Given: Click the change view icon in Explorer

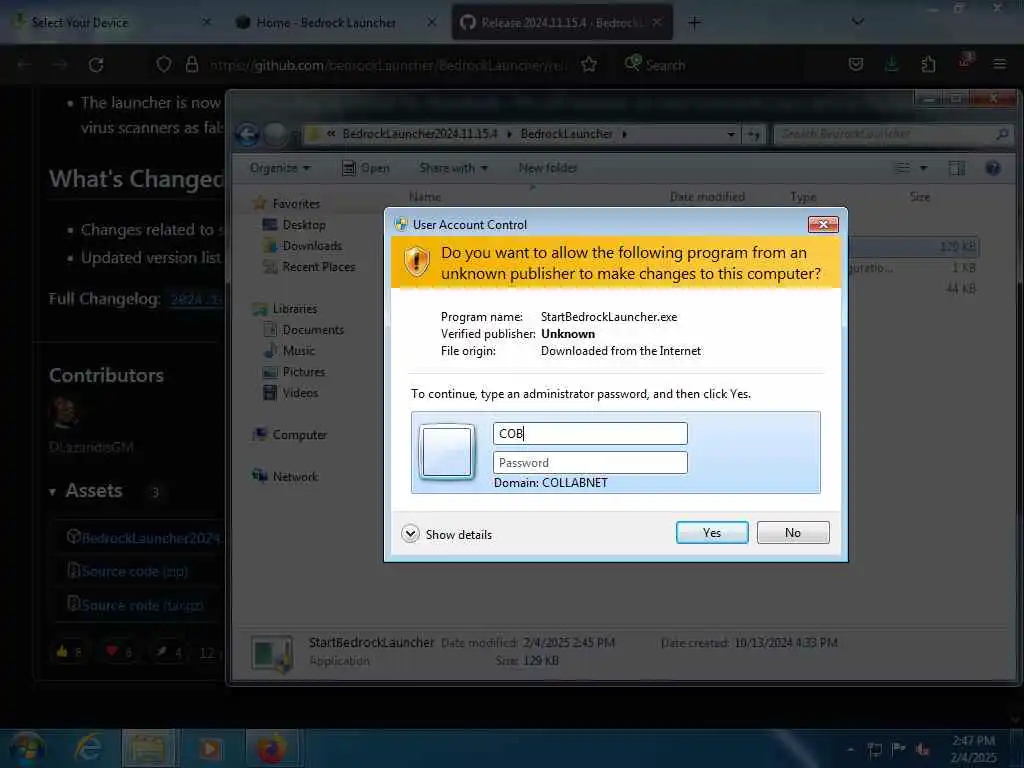Looking at the screenshot, I should [x=902, y=168].
